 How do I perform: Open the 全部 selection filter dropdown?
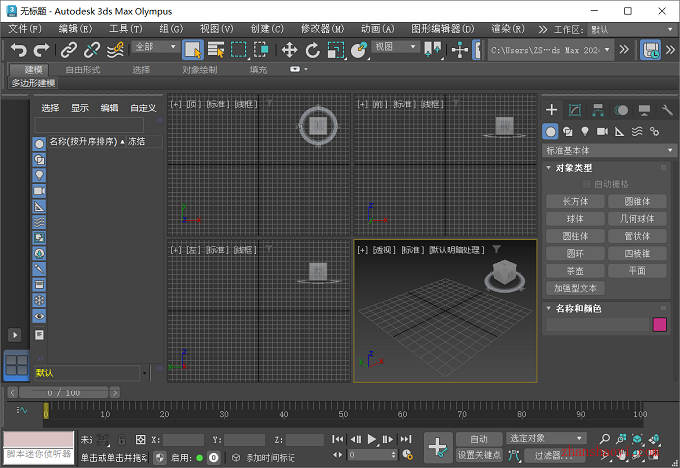(156, 47)
